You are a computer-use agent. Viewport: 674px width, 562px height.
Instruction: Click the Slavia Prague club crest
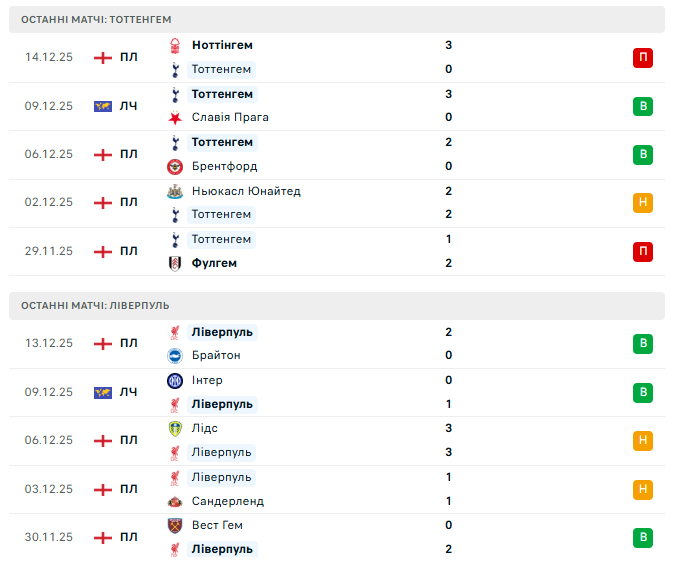[175, 118]
